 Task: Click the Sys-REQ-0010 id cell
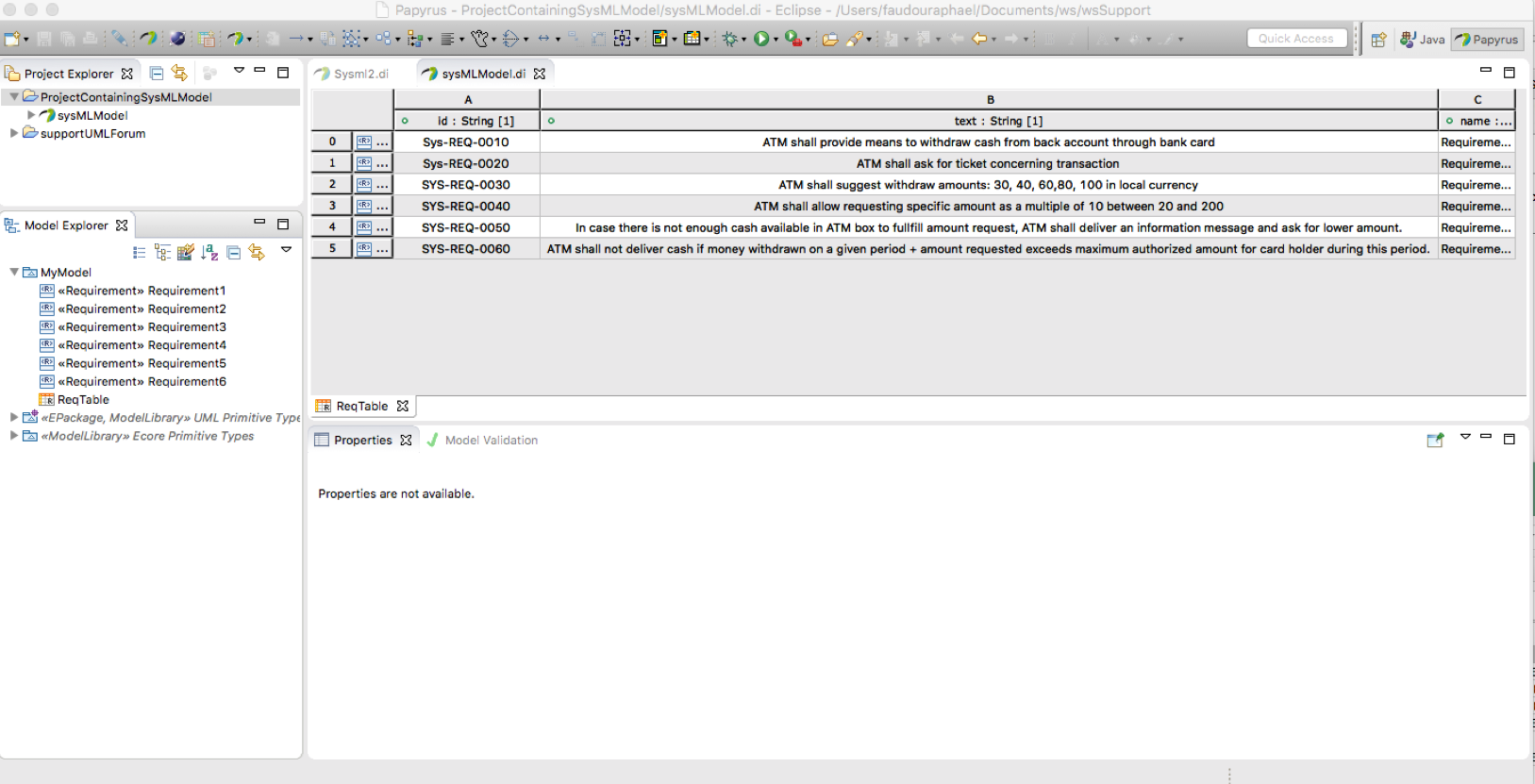tap(466, 142)
